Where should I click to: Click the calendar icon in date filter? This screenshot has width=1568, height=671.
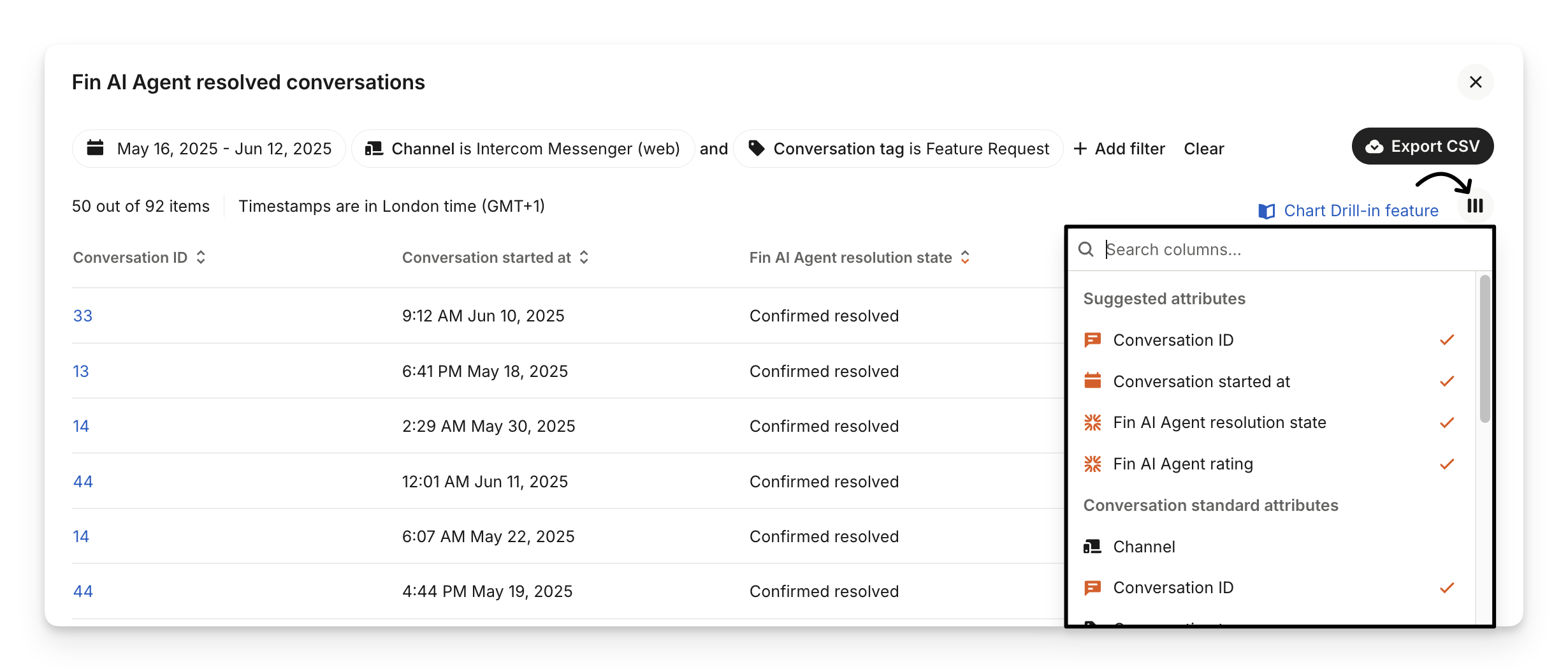pos(96,148)
